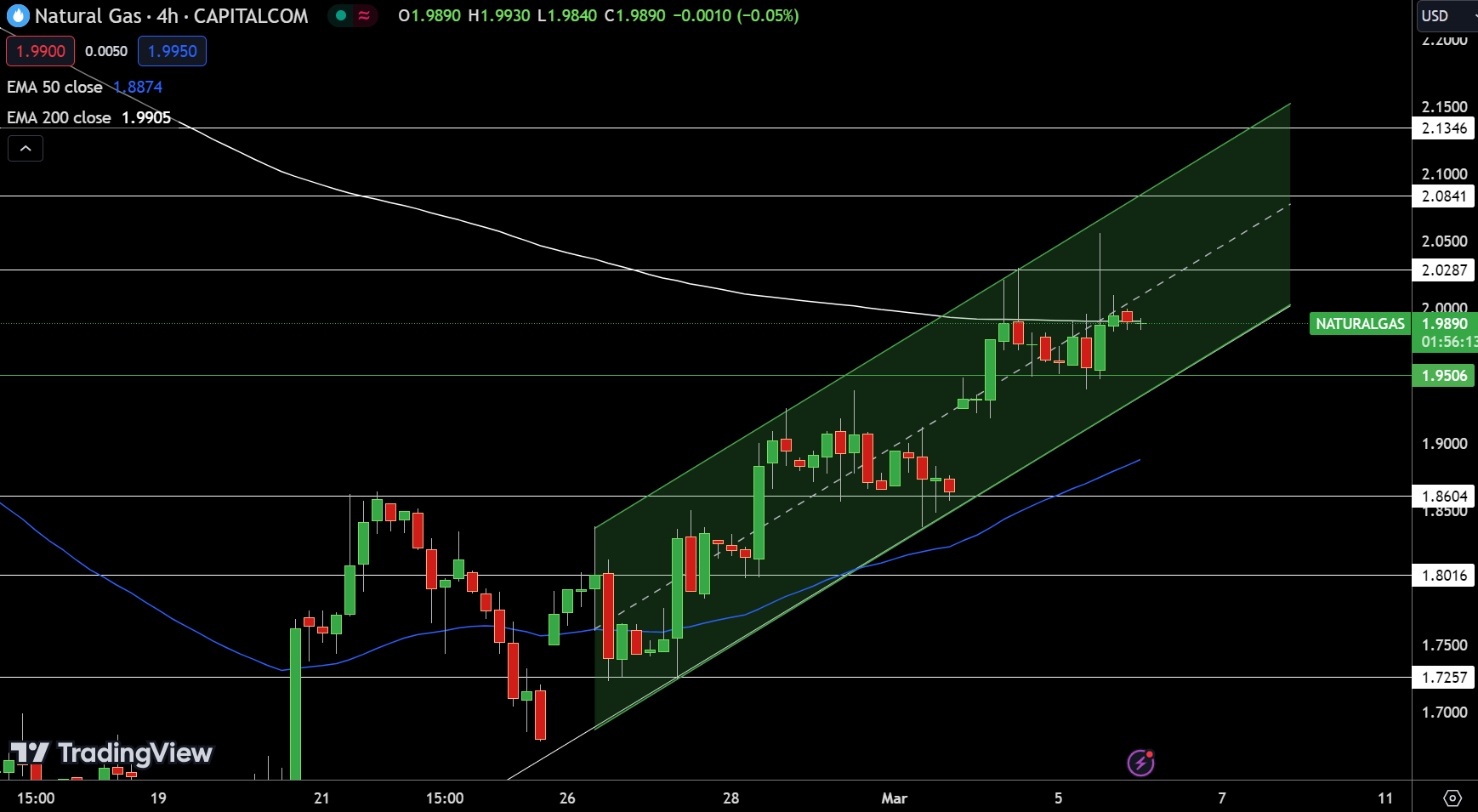Click the green market status dot
The image size is (1478, 812).
coord(341,15)
